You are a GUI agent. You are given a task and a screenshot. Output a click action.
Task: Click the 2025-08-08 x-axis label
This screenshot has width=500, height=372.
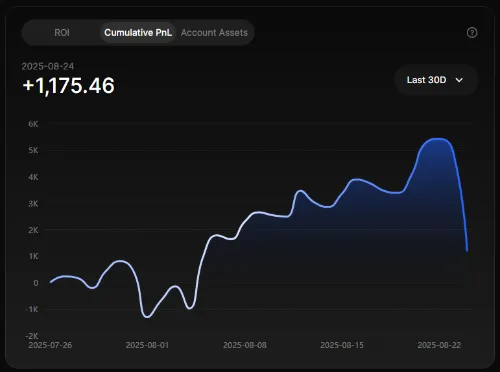(x=245, y=345)
